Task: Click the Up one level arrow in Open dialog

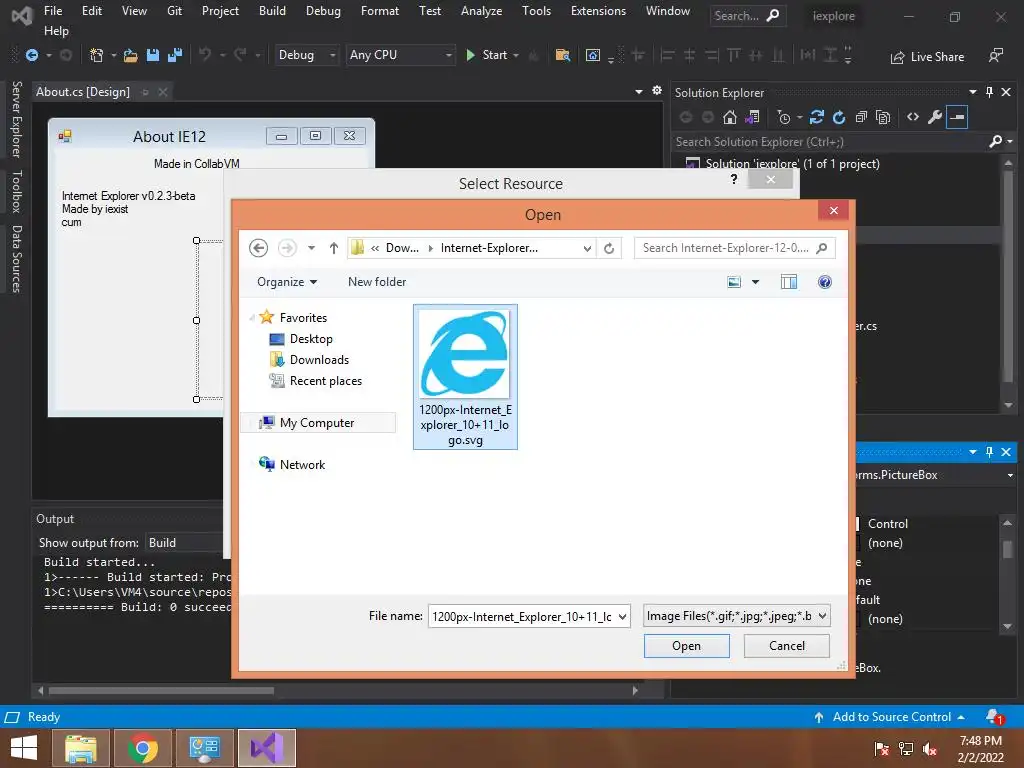Action: tap(334, 248)
